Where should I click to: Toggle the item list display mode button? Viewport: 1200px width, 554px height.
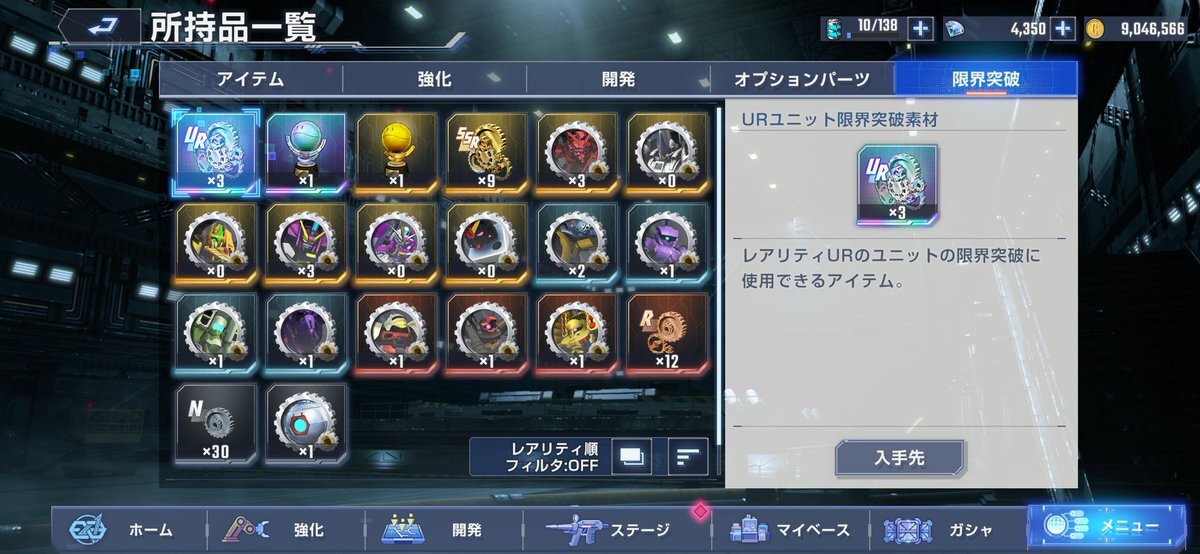coord(631,457)
